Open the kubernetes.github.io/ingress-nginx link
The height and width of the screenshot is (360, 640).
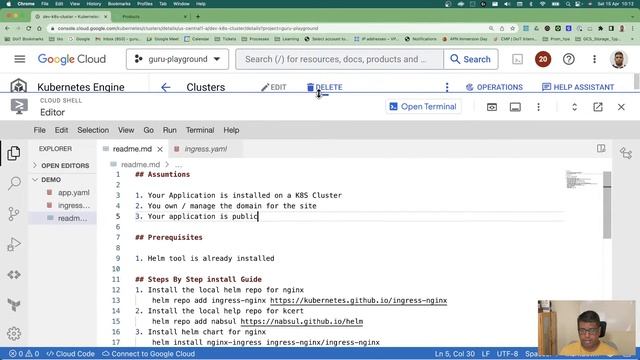point(358,300)
